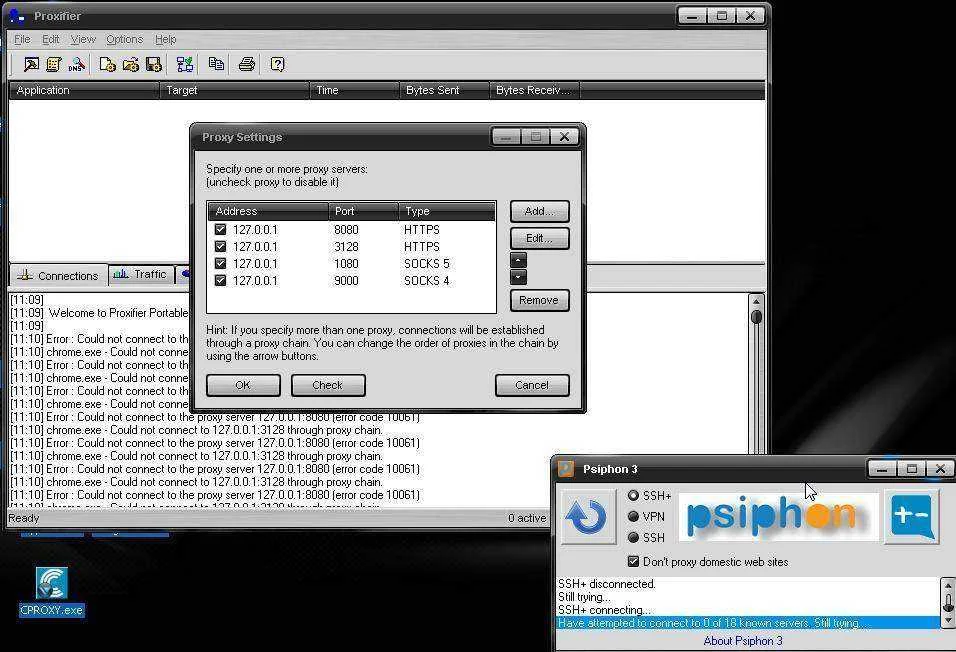Viewport: 956px width, 652px height.
Task: Close the Proxy Settings dialog with X
Action: pos(565,137)
